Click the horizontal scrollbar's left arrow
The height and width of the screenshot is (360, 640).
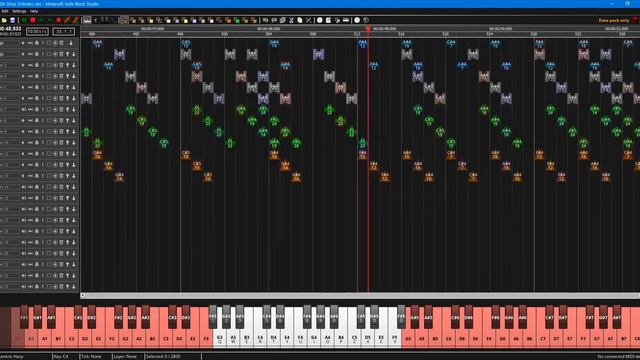(x=83, y=295)
